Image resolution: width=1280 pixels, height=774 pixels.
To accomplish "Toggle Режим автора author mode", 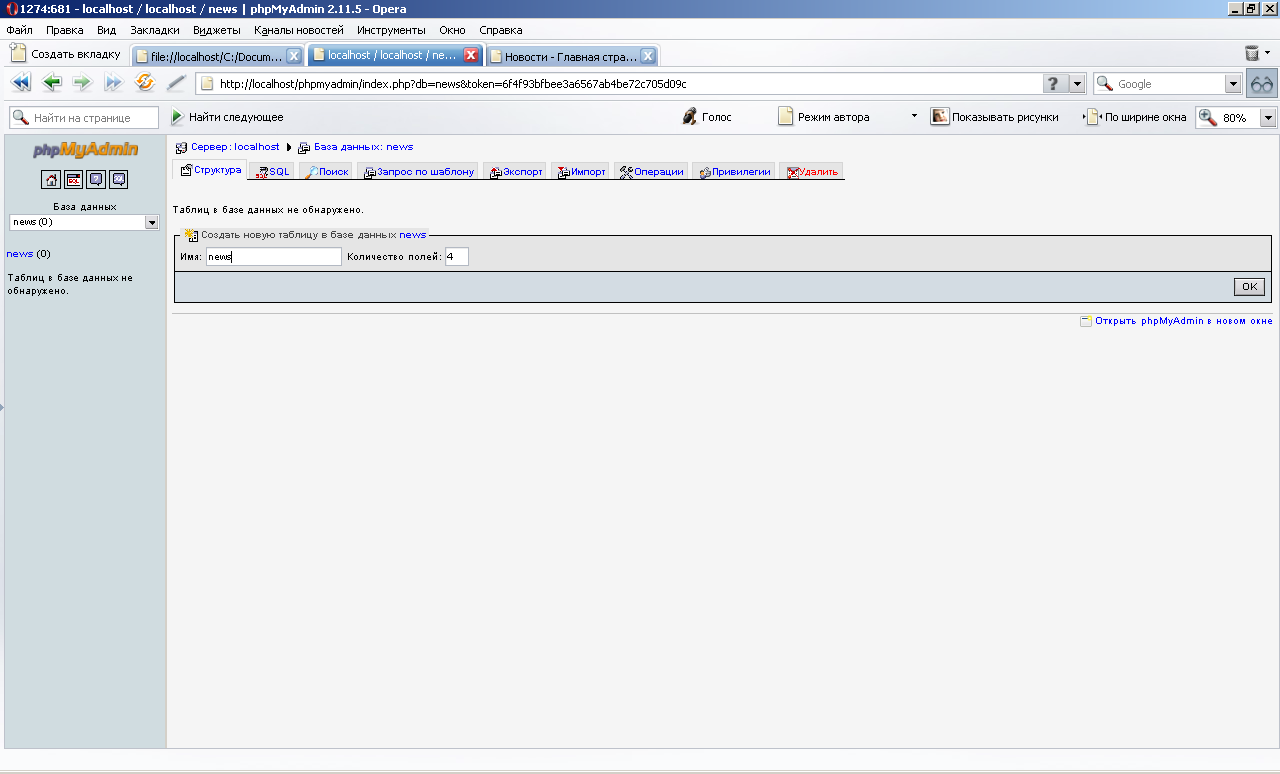I will [824, 117].
